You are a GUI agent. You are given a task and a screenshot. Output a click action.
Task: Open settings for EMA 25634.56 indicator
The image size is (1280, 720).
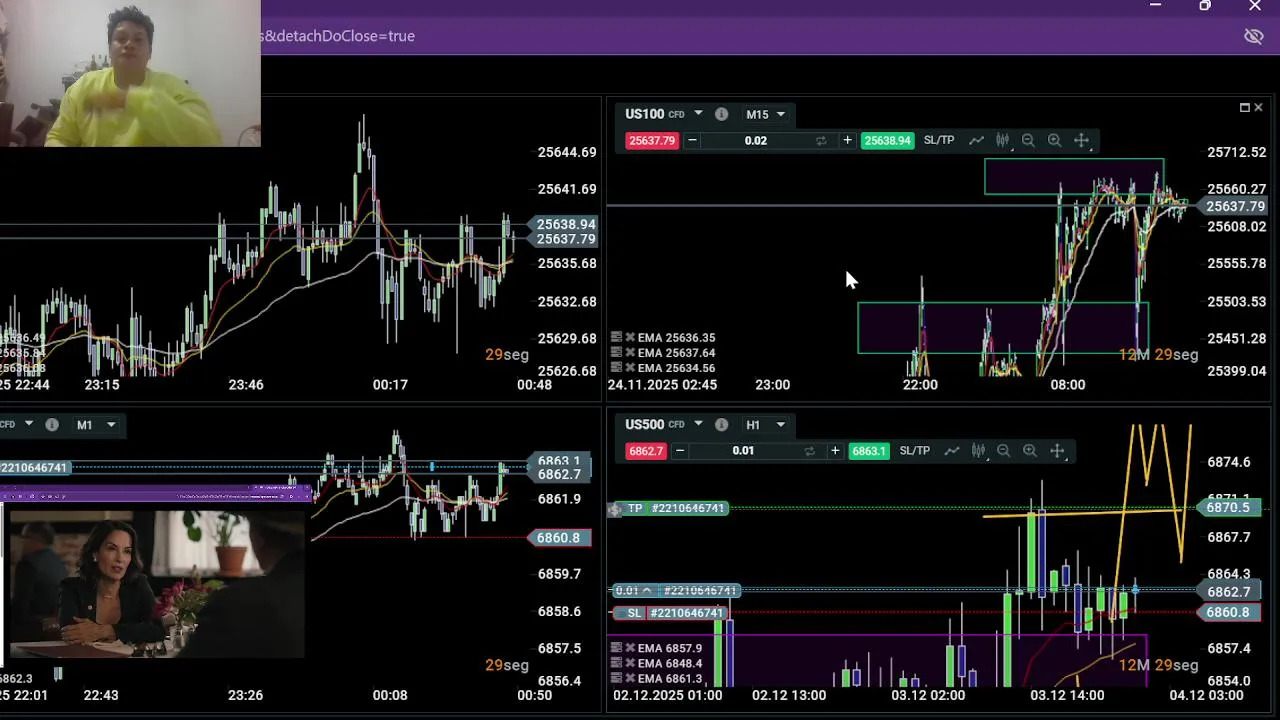click(x=617, y=368)
